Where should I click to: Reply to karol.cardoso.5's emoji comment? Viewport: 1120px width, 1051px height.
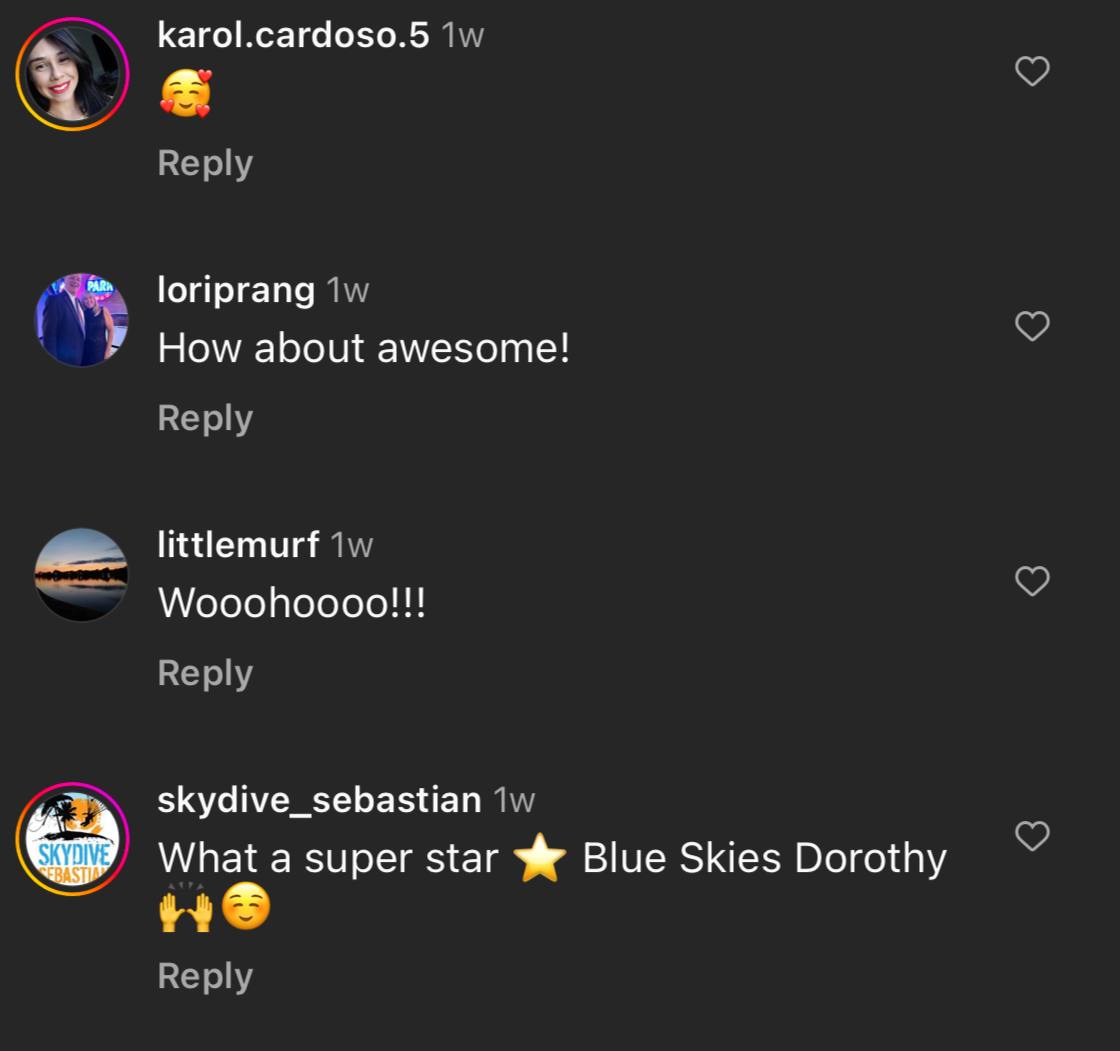(x=205, y=164)
